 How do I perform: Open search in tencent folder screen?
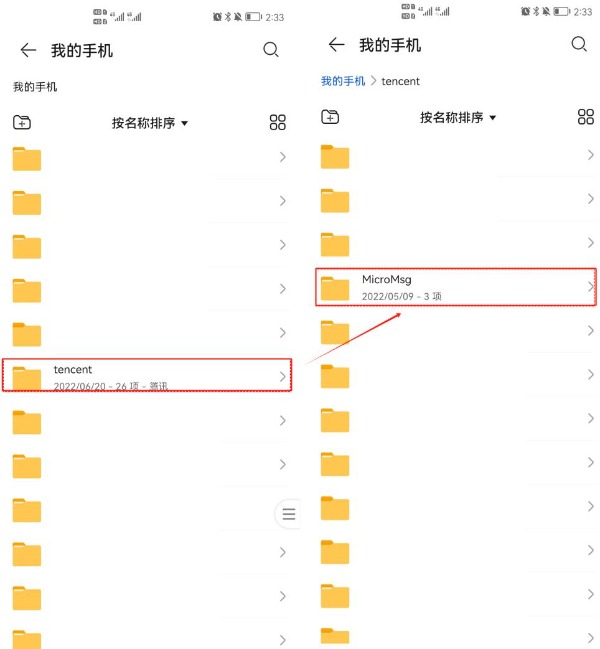[579, 44]
